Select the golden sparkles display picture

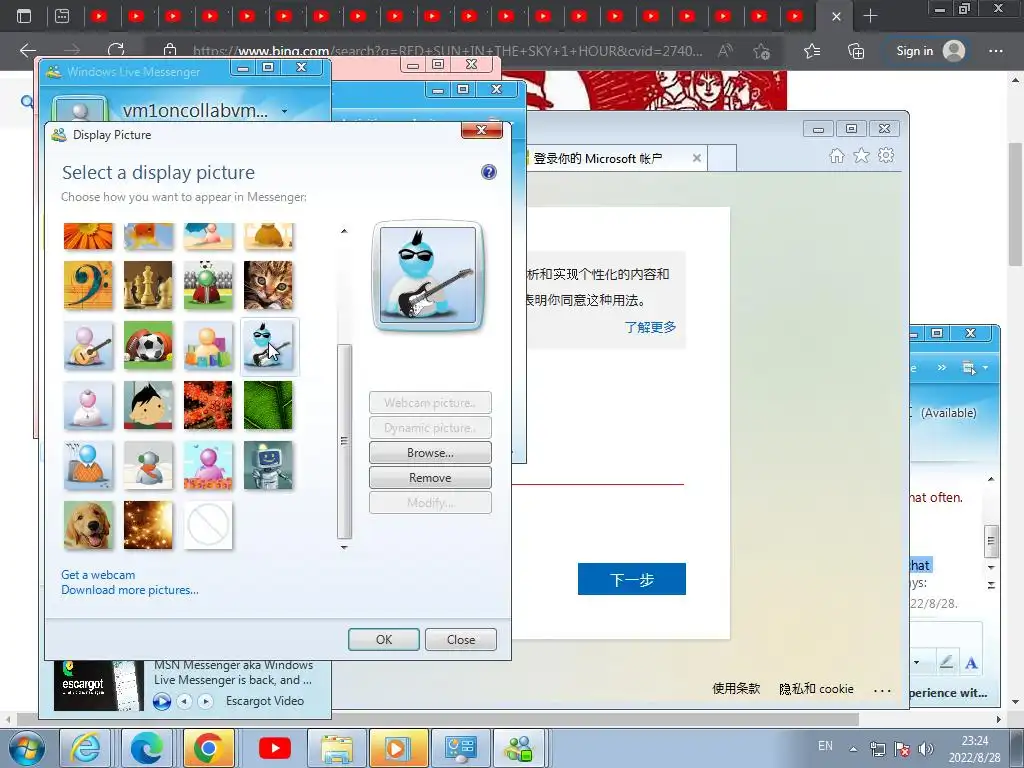tap(148, 526)
